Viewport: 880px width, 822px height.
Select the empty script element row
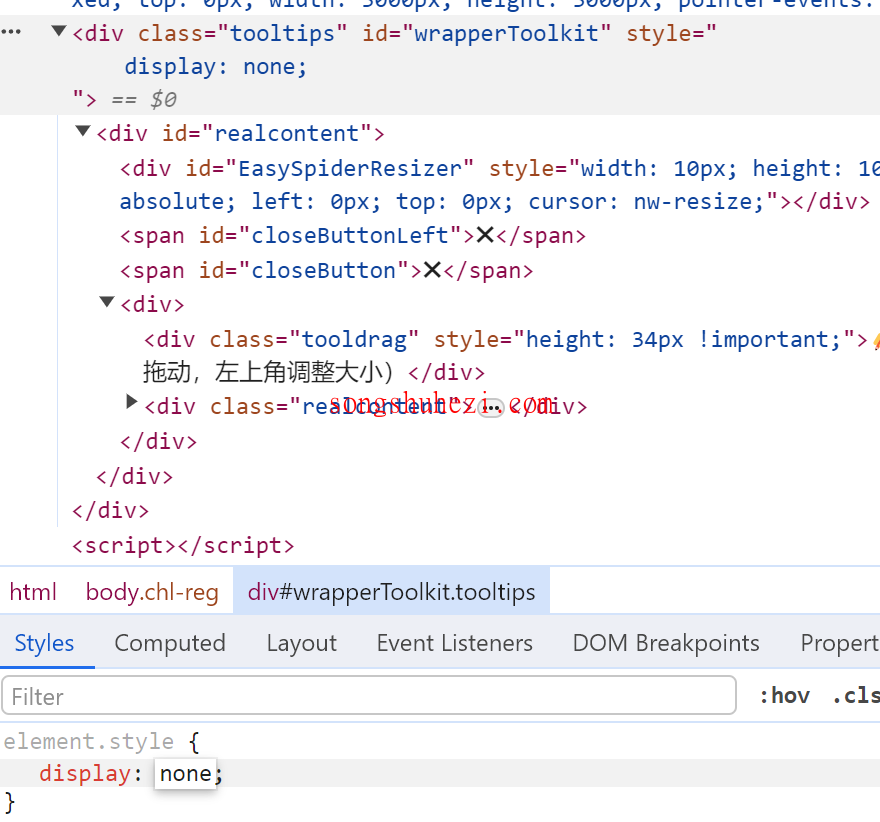183,545
